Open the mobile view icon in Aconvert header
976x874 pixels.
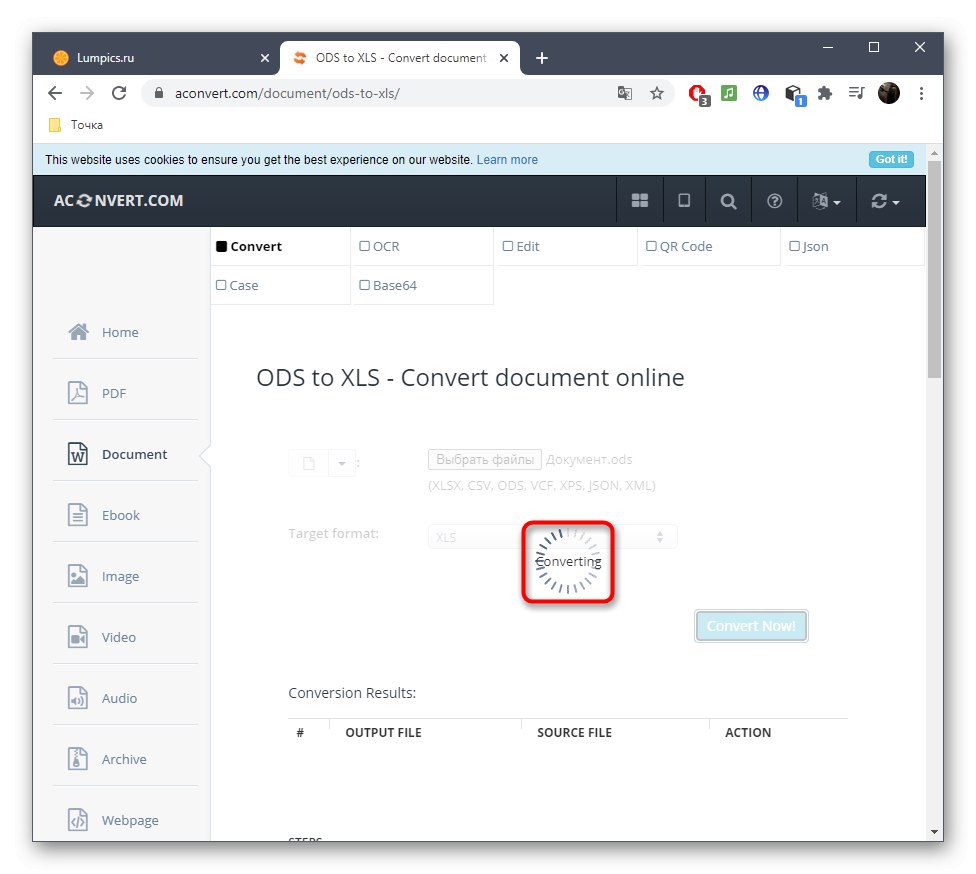click(684, 200)
